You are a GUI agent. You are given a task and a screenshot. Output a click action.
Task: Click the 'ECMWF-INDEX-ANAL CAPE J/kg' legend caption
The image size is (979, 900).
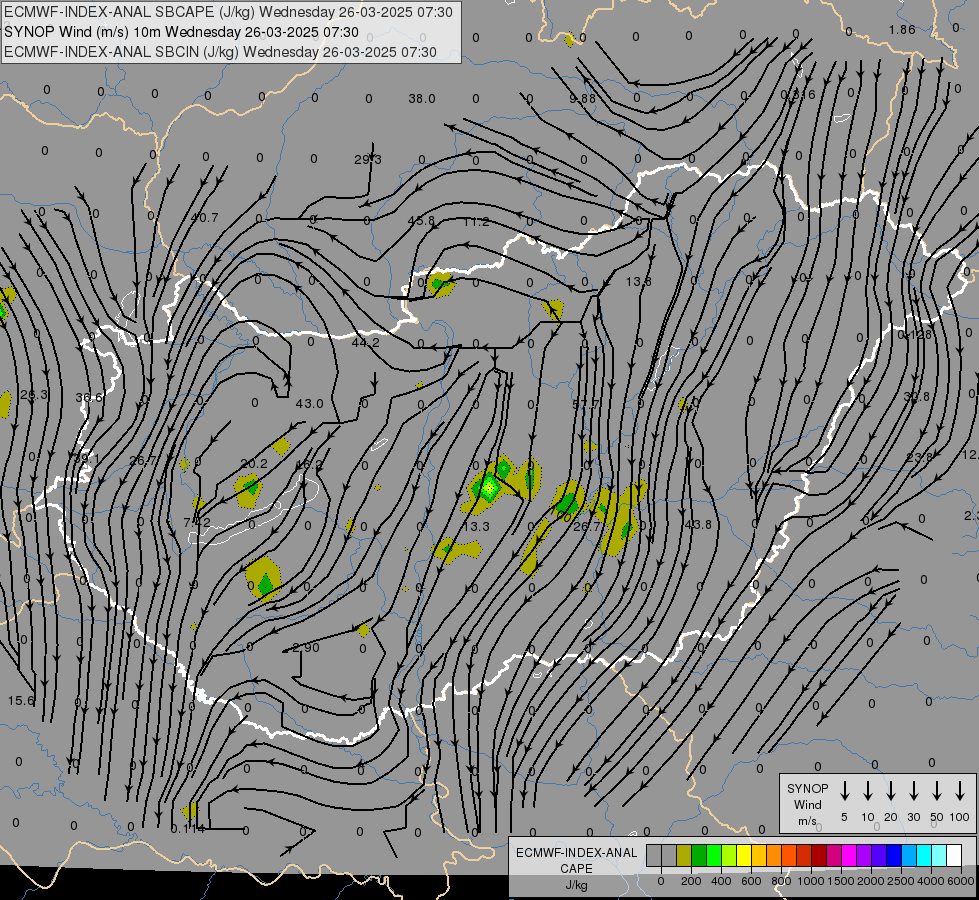point(576,869)
